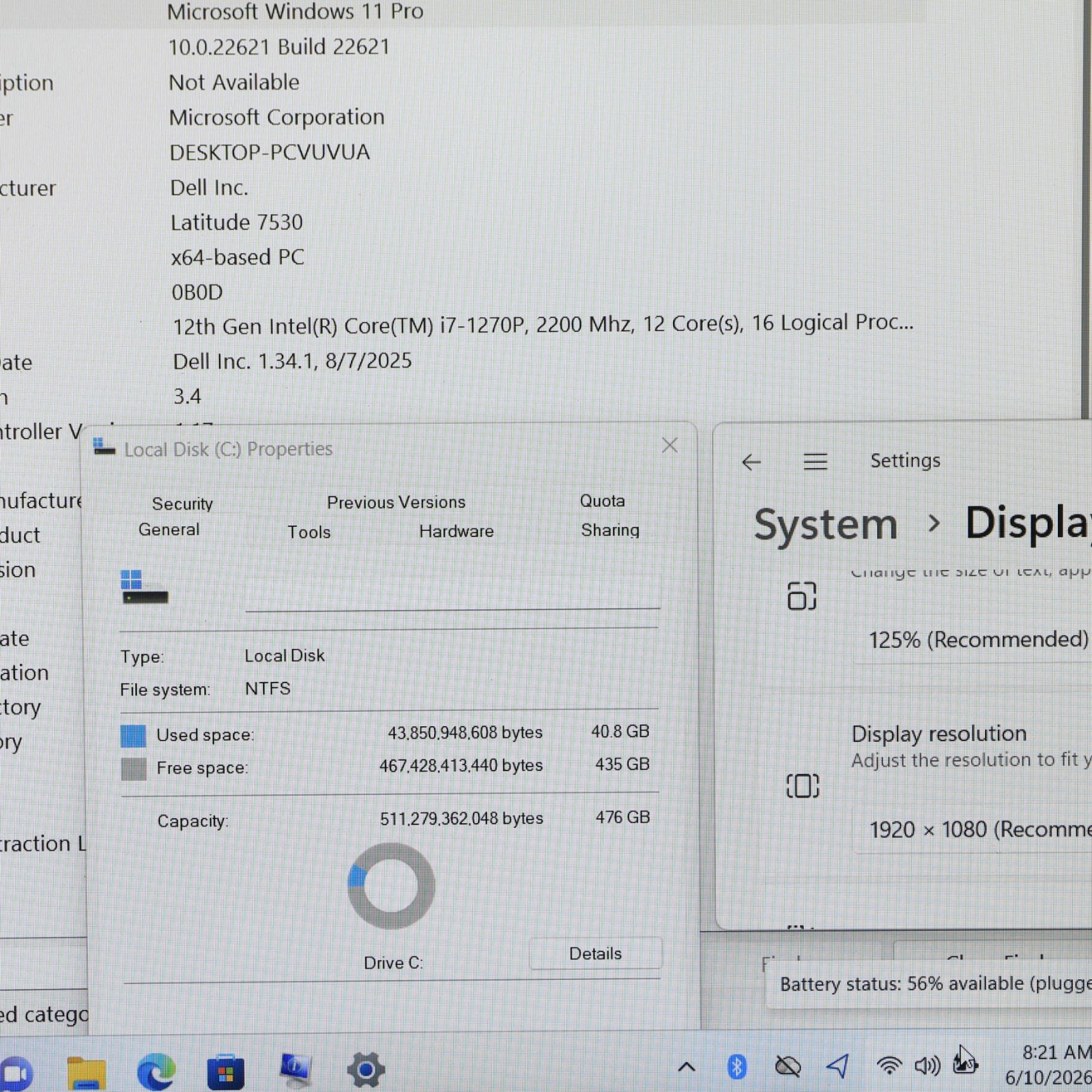
Task: Open the OneDrive crossed-out cloud tray icon
Action: pos(788,1066)
